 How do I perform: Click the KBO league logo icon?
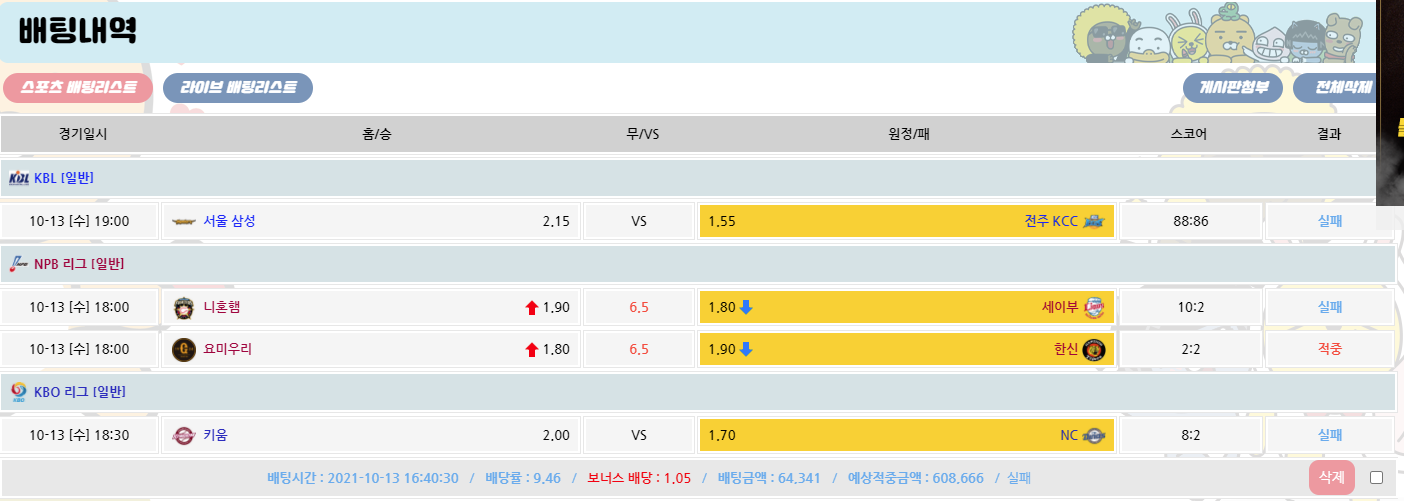[x=19, y=392]
